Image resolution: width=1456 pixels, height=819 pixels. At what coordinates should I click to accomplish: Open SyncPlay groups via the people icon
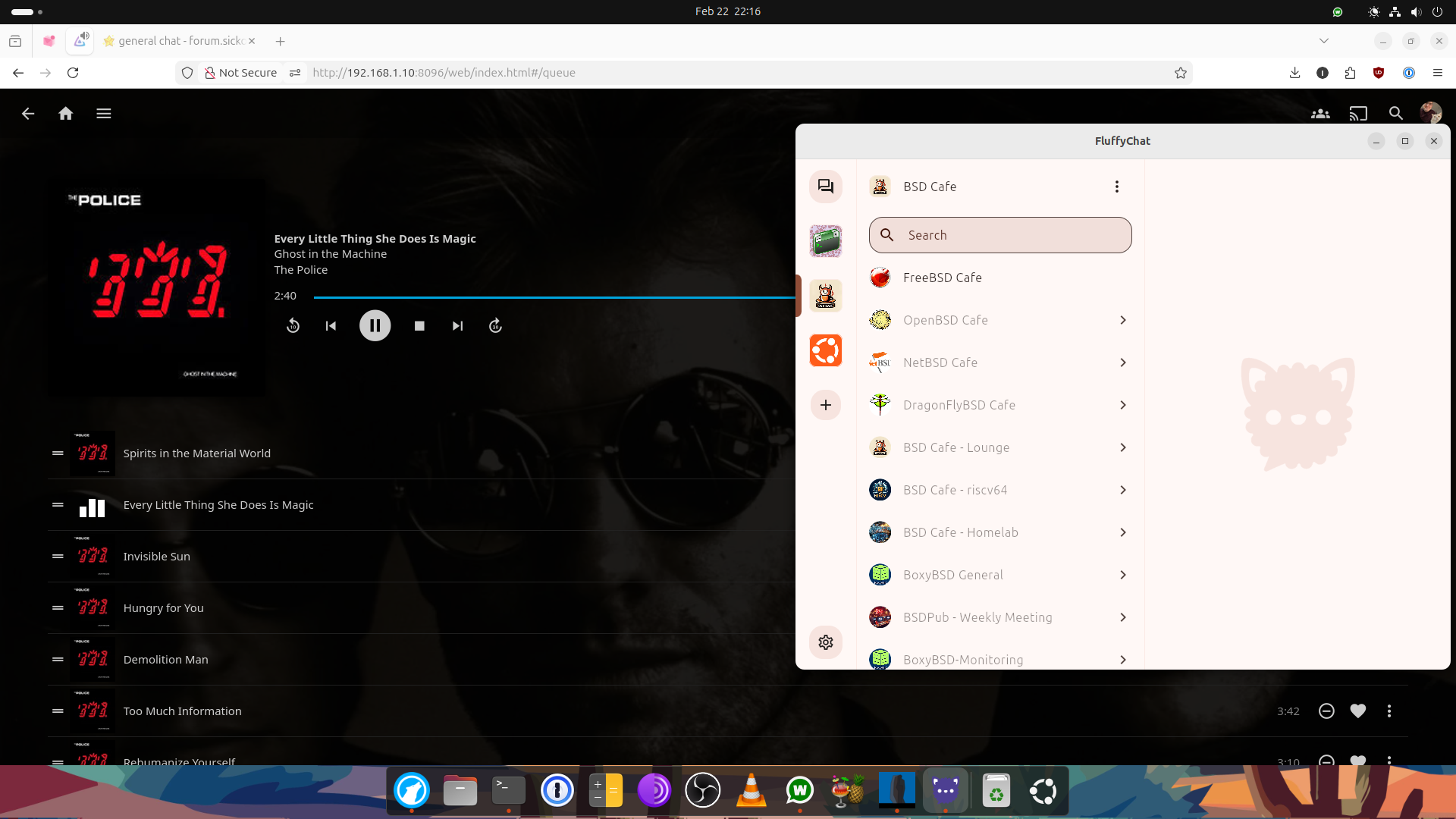[1319, 113]
